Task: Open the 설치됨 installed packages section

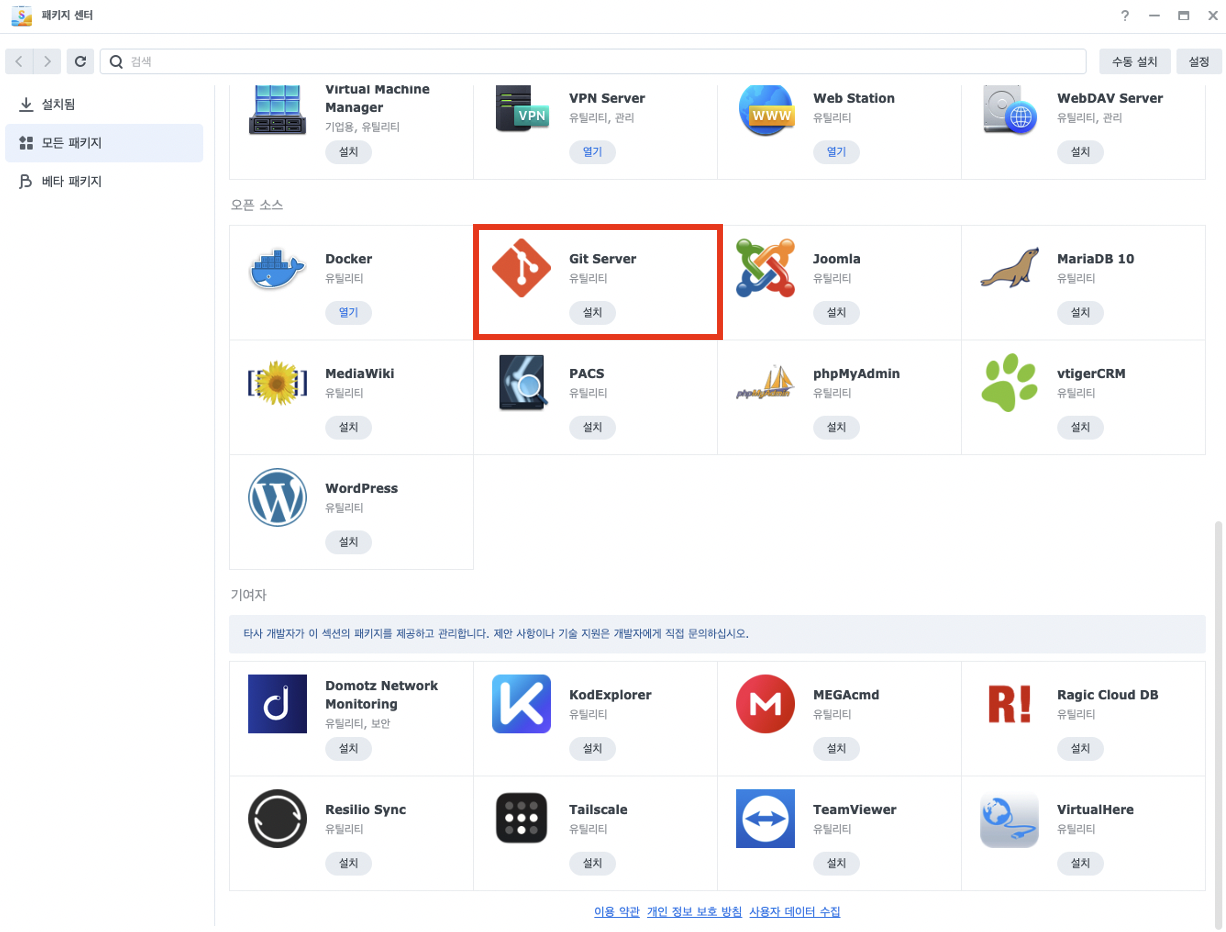Action: [x=104, y=104]
